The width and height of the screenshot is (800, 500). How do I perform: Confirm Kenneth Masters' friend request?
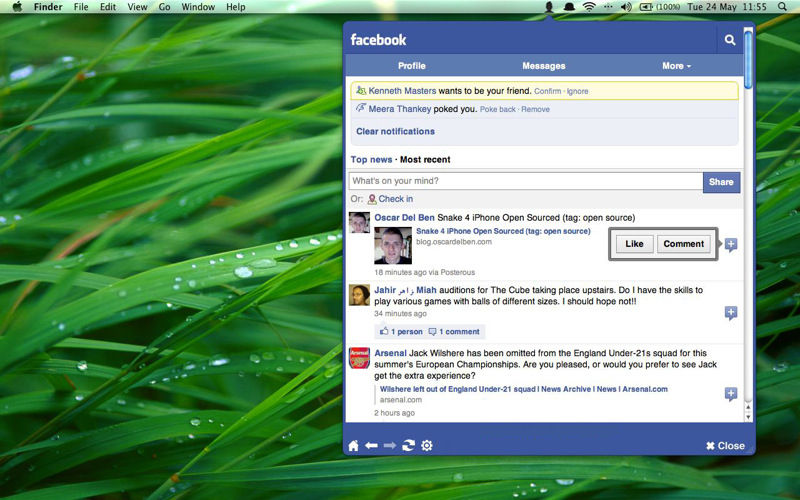547,91
